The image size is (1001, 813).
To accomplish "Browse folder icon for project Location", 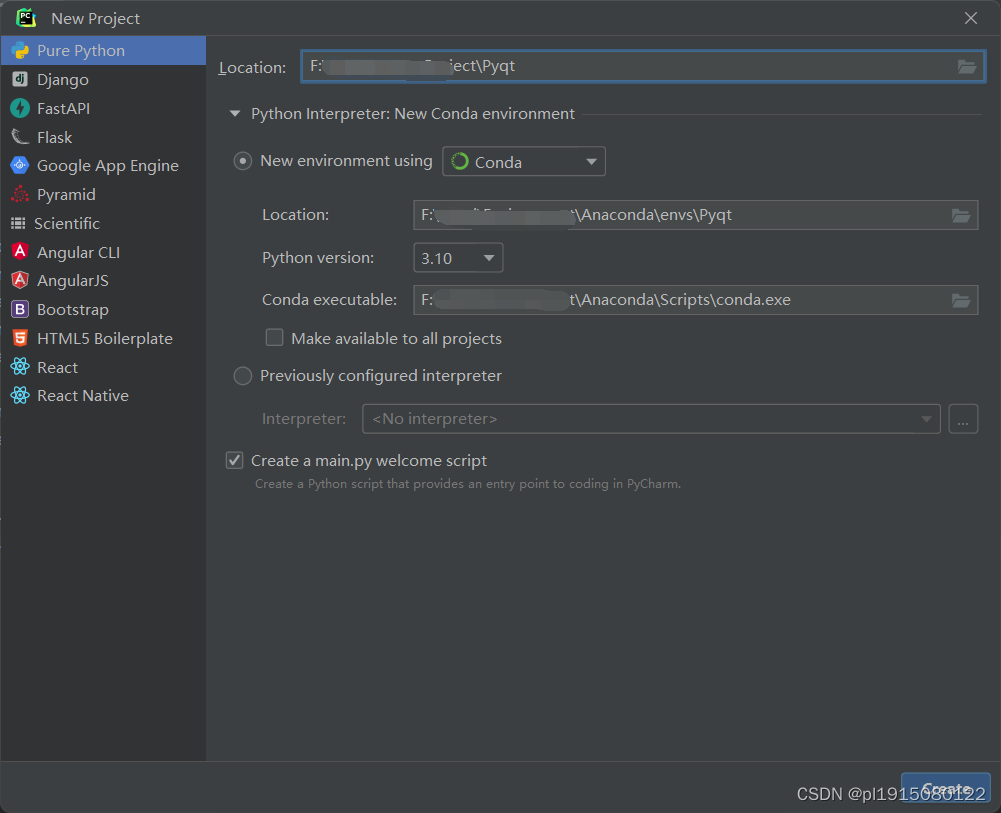I will (967, 66).
